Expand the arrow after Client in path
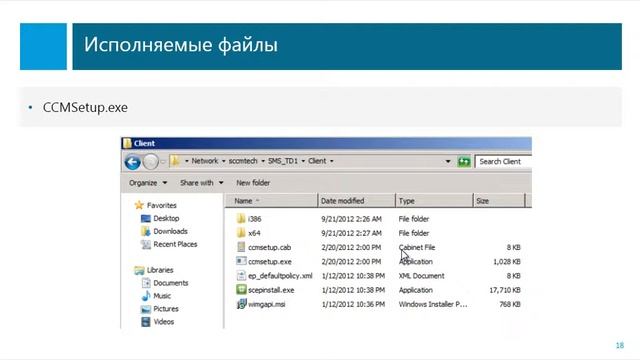The width and height of the screenshot is (640, 360). click(x=331, y=161)
